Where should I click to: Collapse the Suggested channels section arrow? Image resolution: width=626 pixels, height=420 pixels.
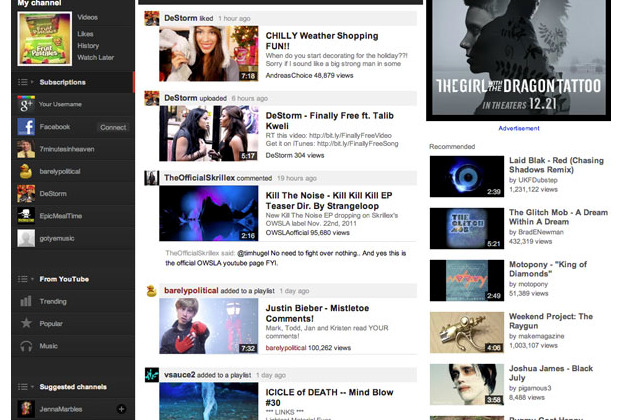(x=32, y=386)
